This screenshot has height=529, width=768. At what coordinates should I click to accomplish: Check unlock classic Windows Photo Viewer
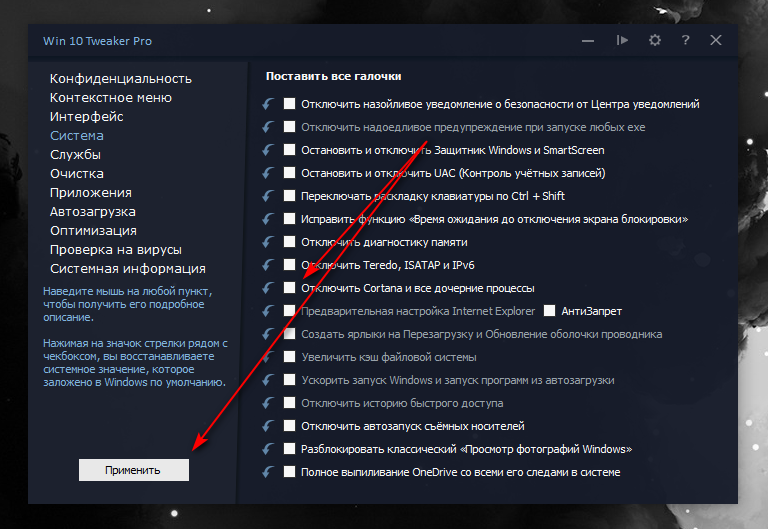(289, 449)
